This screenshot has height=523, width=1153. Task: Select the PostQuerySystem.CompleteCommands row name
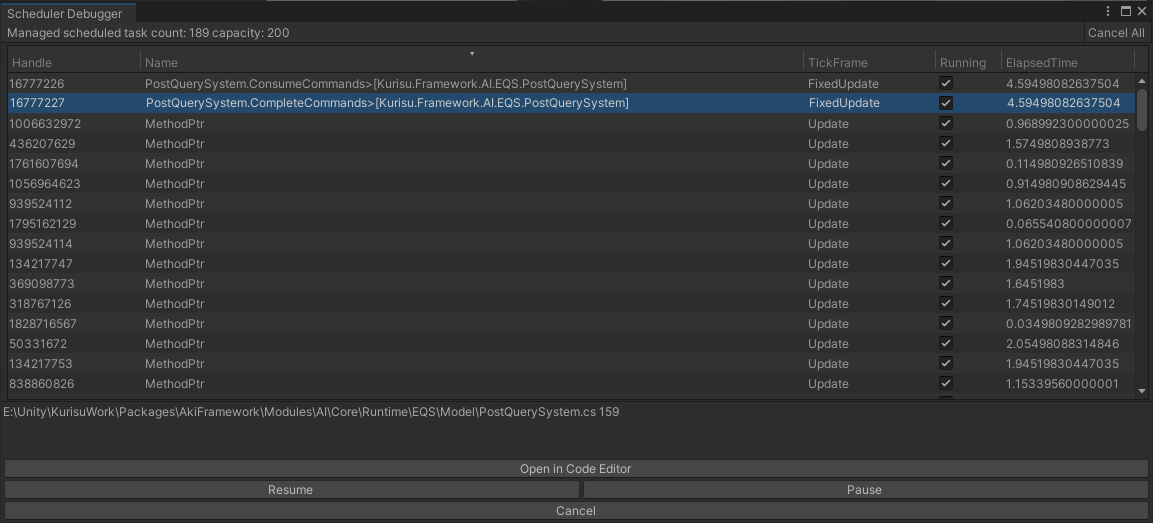click(x=387, y=103)
